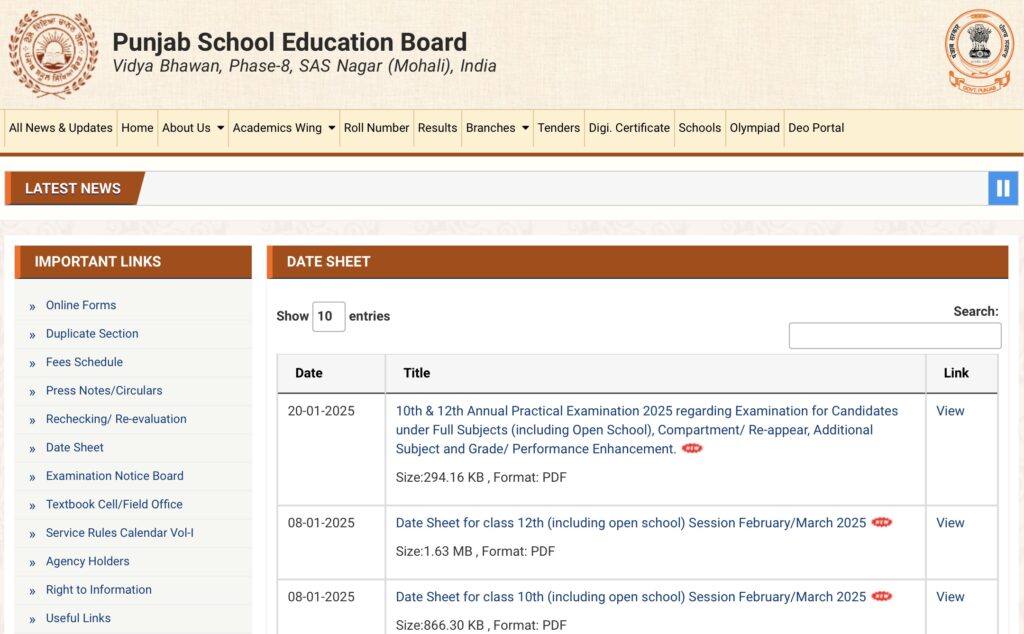
Task: Sort table by Title column header
Action: click(656, 373)
